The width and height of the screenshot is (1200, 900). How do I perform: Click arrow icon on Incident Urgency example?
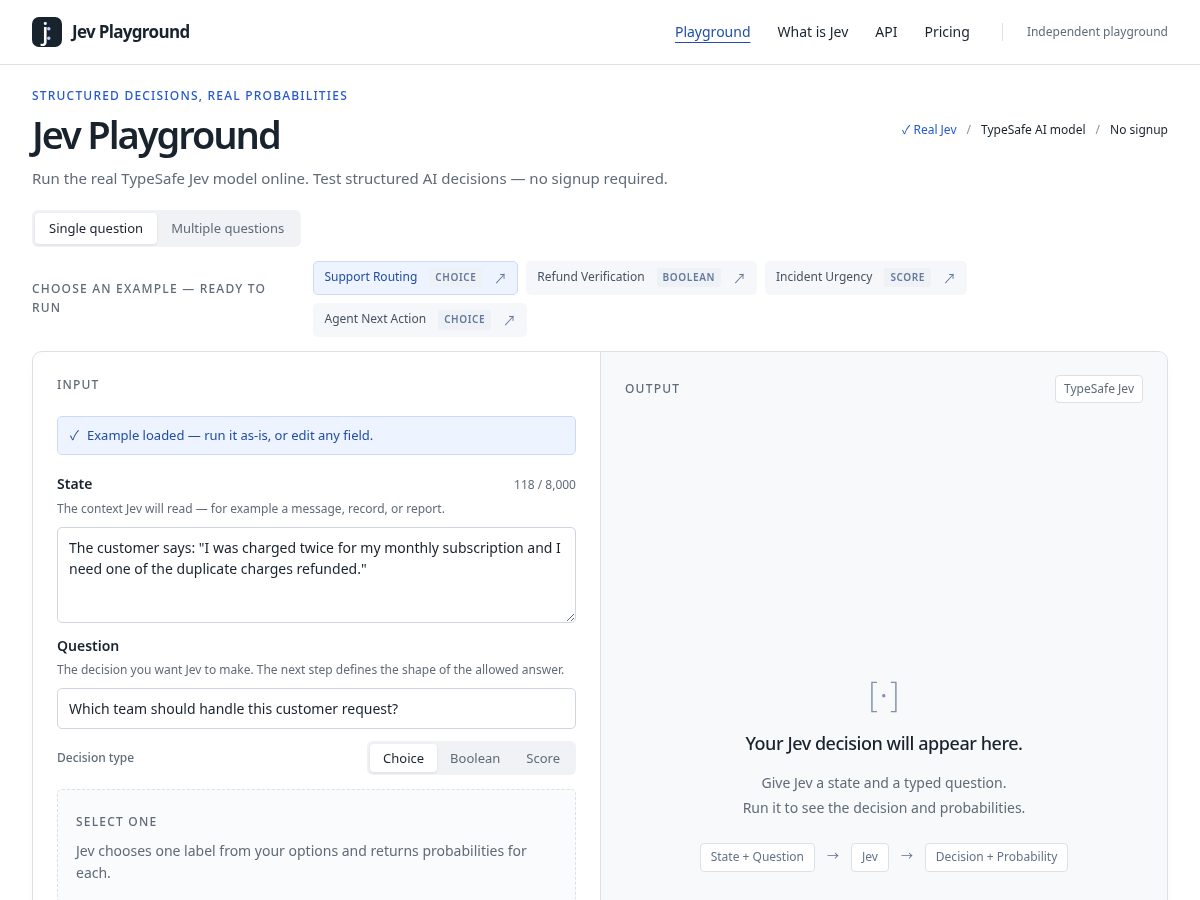click(x=950, y=278)
